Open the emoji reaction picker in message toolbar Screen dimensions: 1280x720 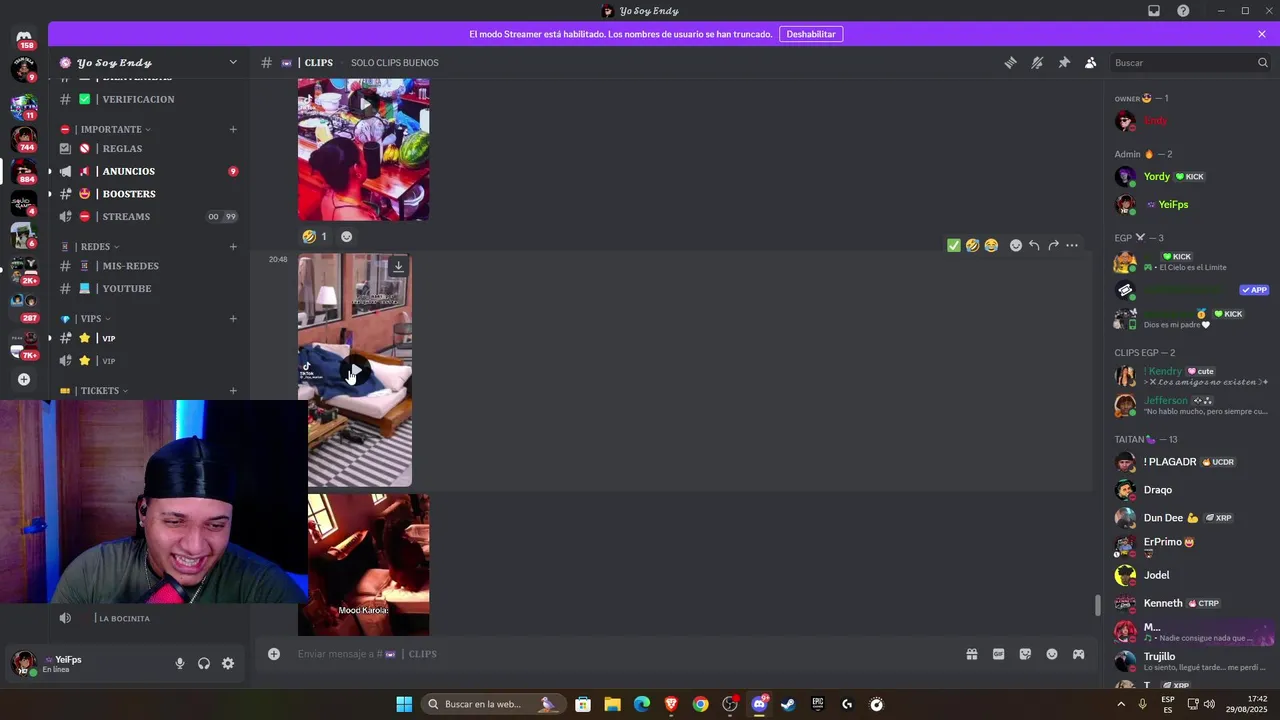(1015, 245)
